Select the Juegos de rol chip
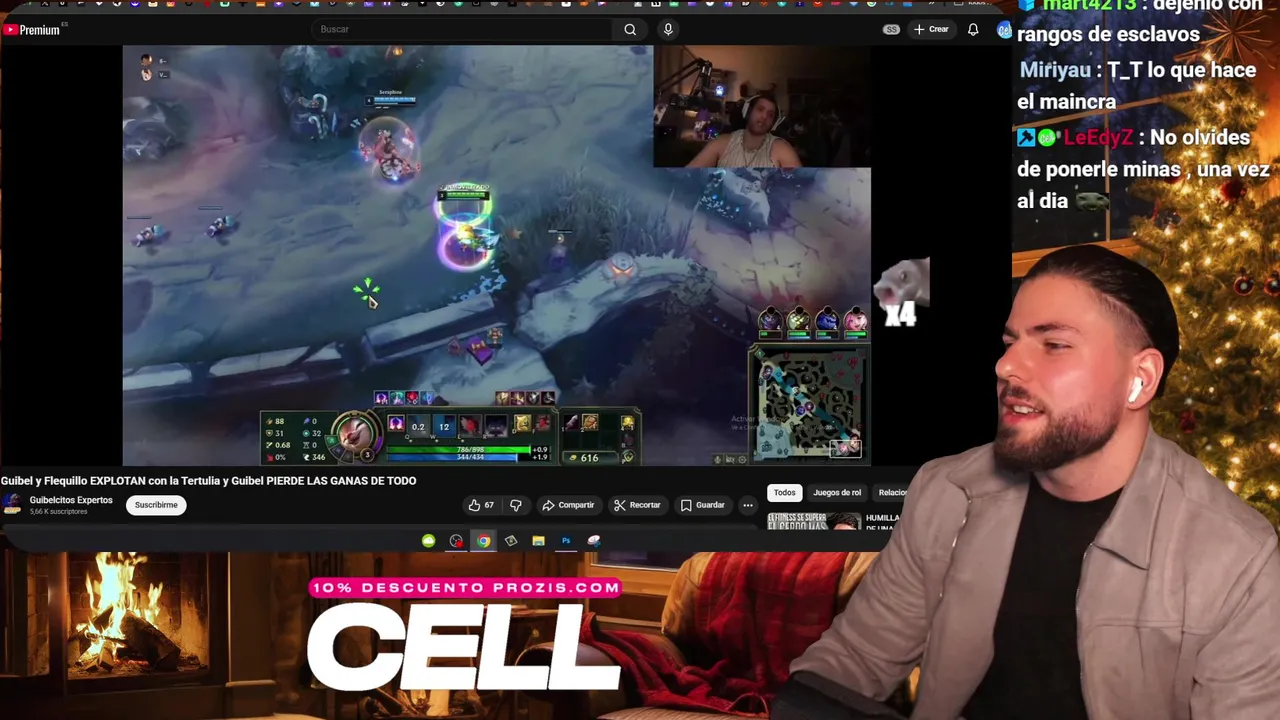 click(837, 492)
